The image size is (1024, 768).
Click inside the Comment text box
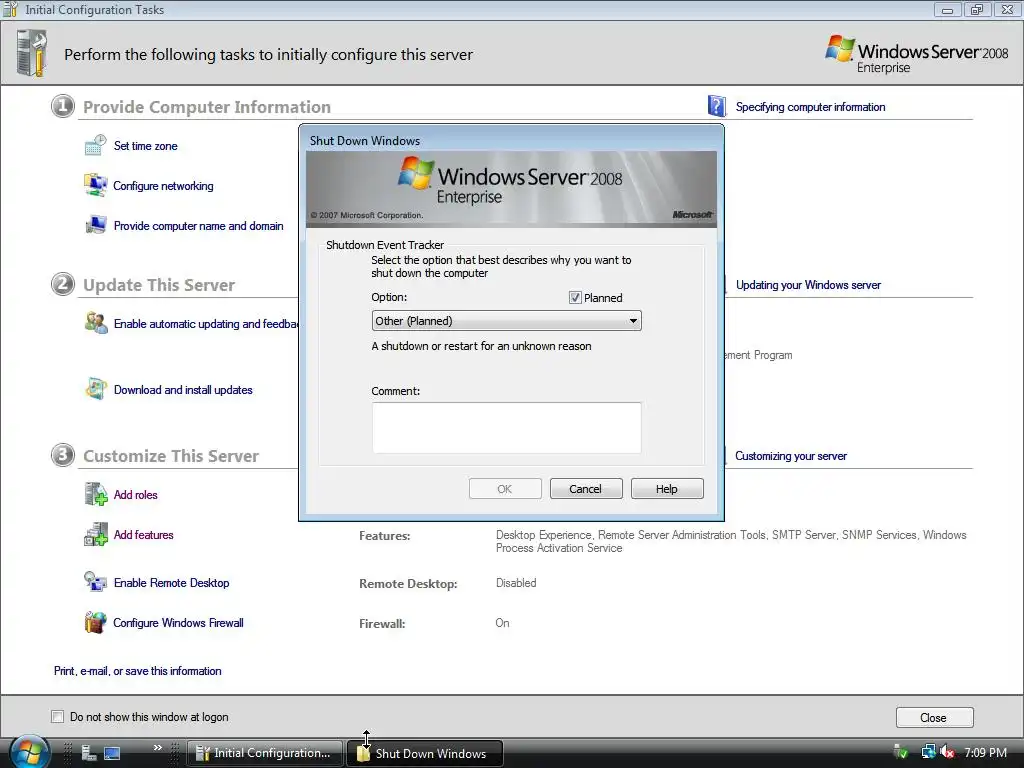[506, 427]
